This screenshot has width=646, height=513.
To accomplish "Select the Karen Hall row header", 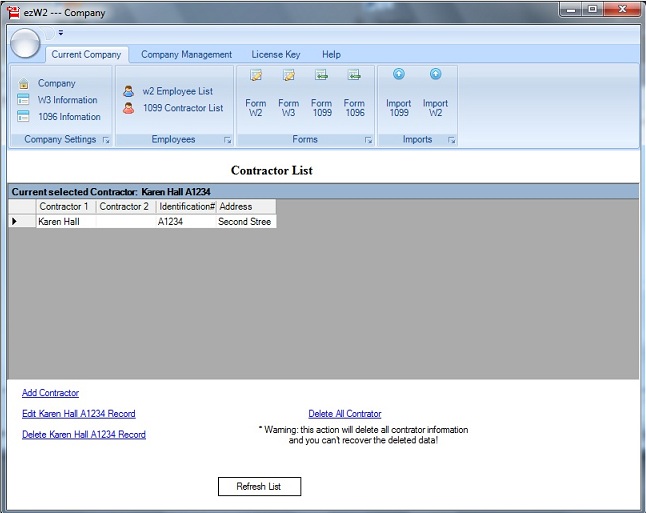I will coord(15,222).
